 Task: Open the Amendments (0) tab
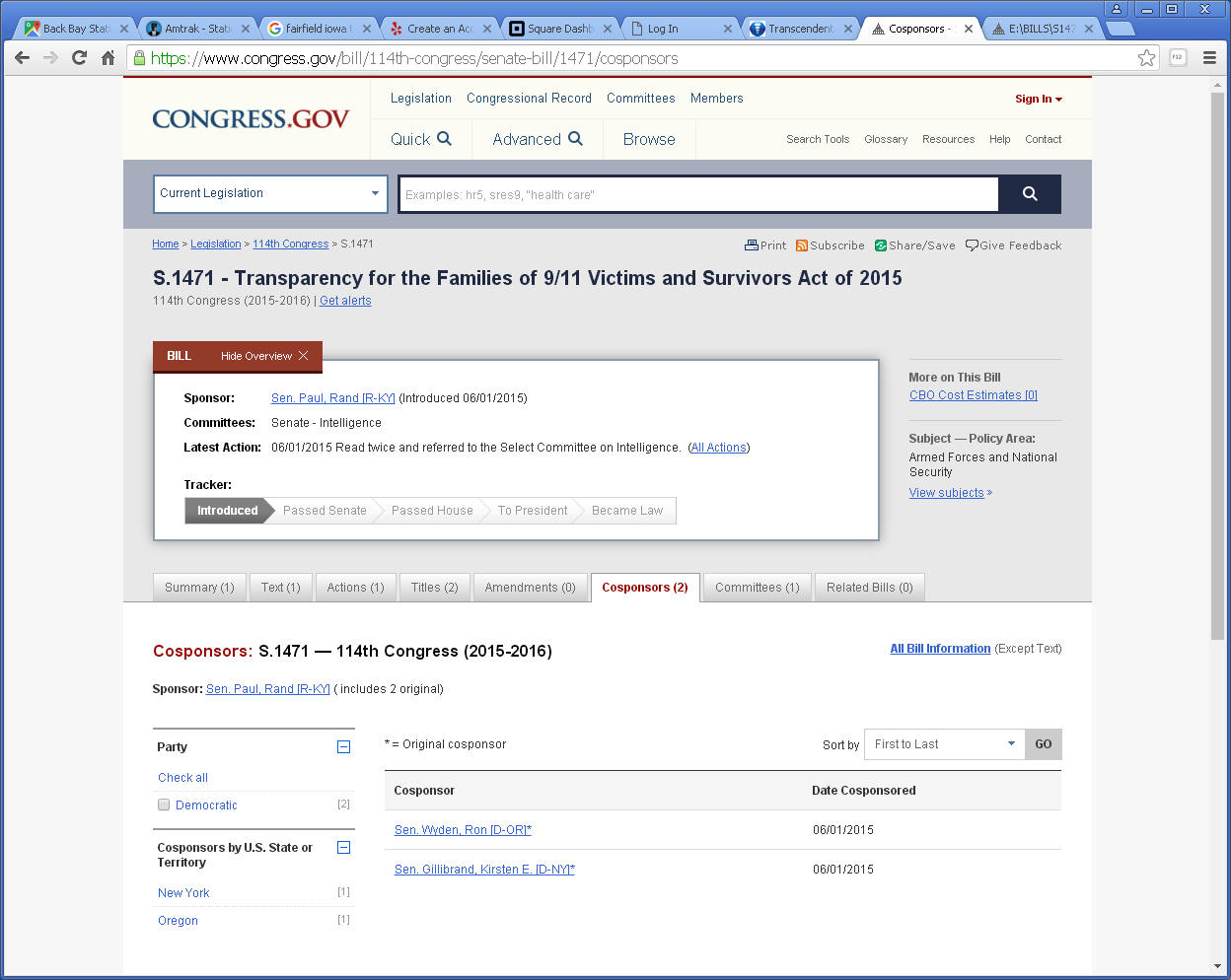(531, 588)
